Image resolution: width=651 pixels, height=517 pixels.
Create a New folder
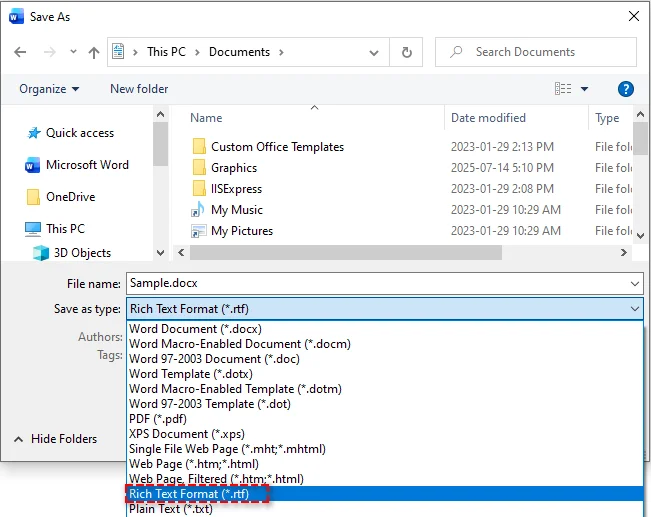[x=139, y=89]
